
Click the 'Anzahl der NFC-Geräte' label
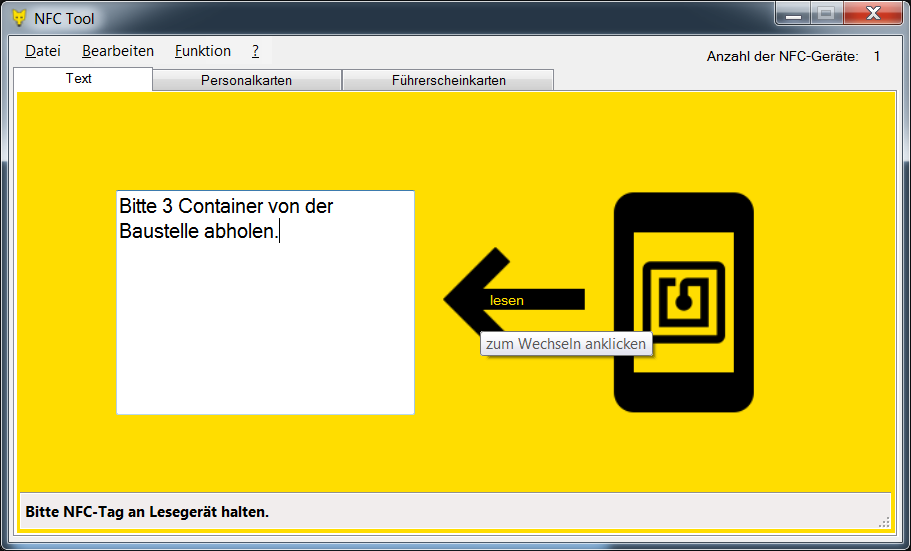[x=782, y=56]
